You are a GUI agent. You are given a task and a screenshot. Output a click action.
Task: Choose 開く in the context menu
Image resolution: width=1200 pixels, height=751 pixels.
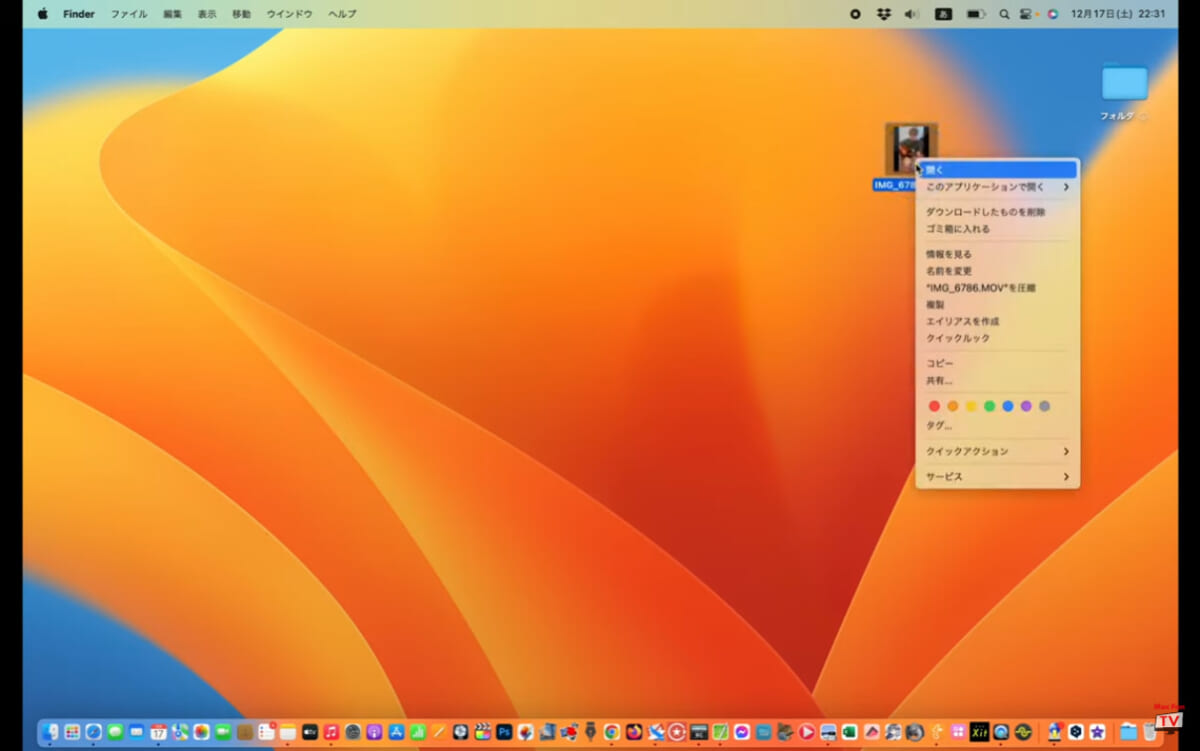tap(997, 170)
